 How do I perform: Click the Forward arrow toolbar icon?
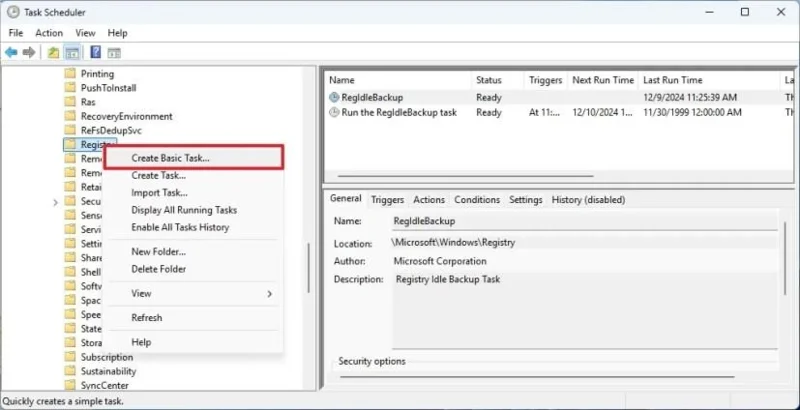click(x=29, y=52)
